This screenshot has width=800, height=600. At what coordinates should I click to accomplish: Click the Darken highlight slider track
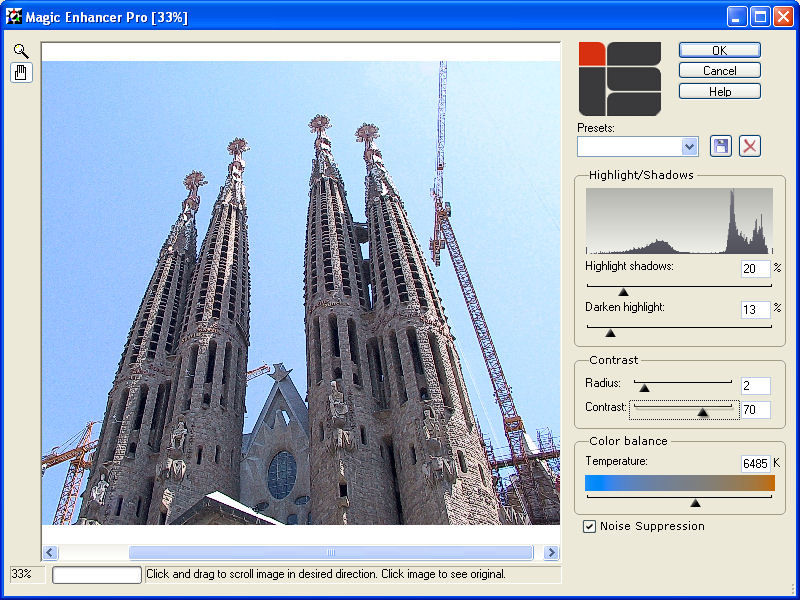pos(678,327)
